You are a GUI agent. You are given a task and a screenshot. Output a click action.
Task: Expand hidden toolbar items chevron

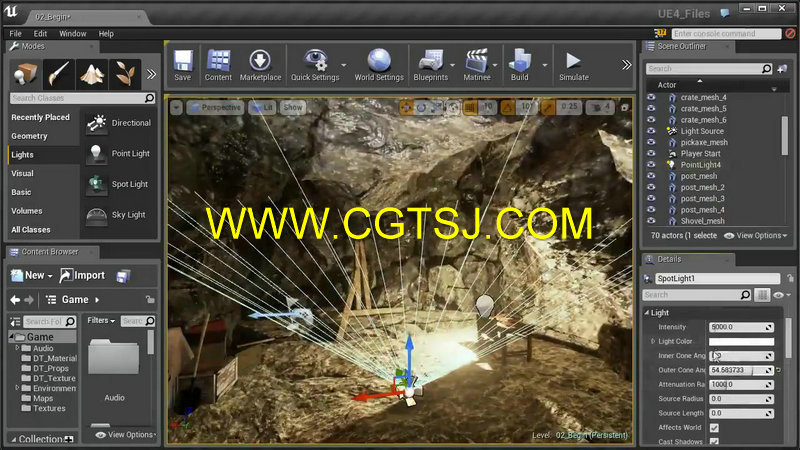(626, 65)
